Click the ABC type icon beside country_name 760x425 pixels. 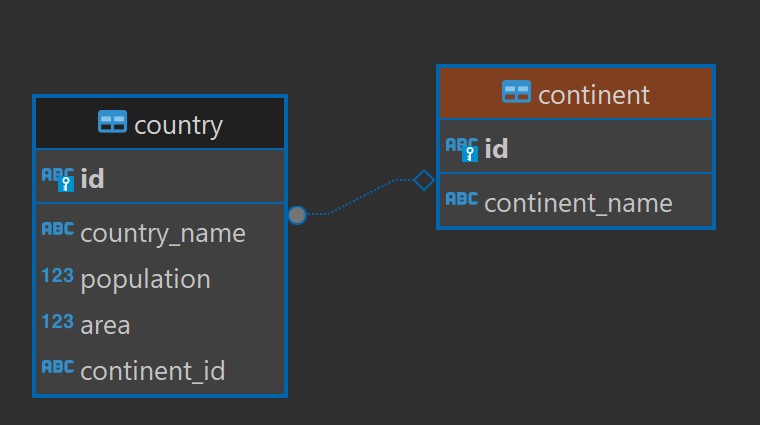[58, 230]
